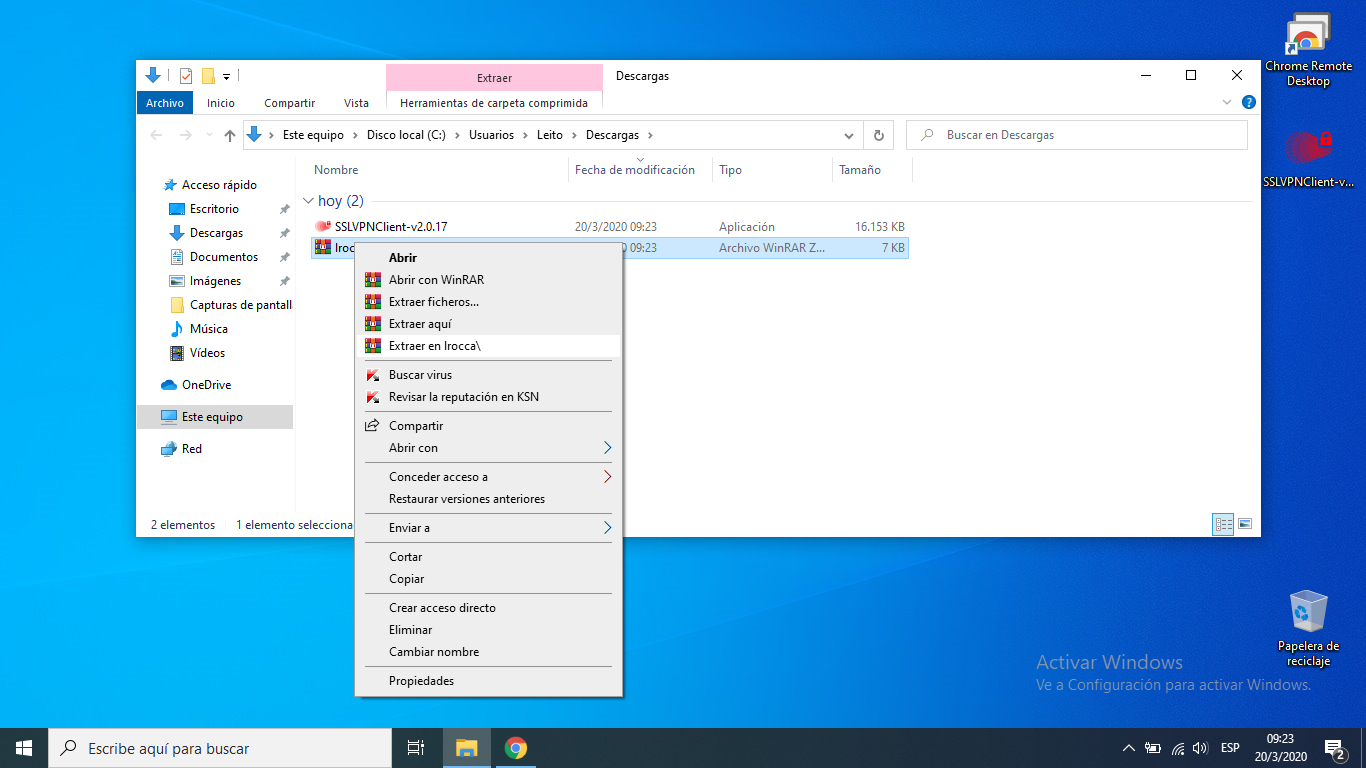Open the Papelera de reciclaje desktop icon

[1308, 628]
